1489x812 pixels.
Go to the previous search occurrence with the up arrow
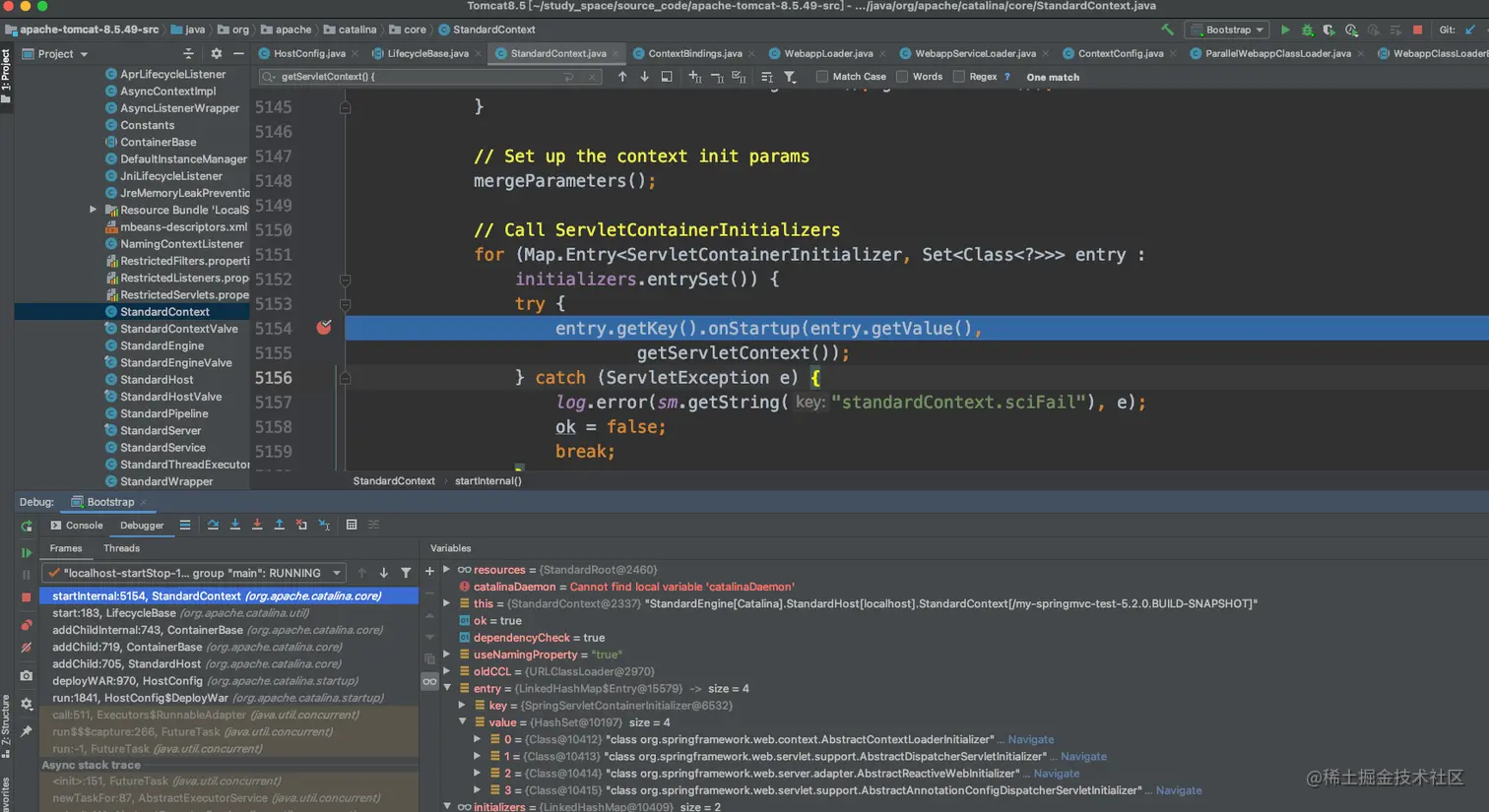pyautogui.click(x=622, y=77)
